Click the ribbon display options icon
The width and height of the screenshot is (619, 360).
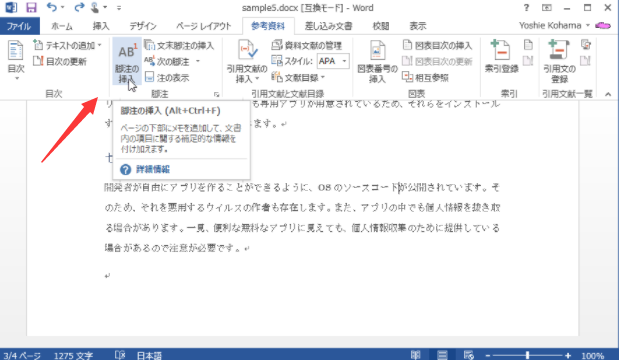click(547, 8)
